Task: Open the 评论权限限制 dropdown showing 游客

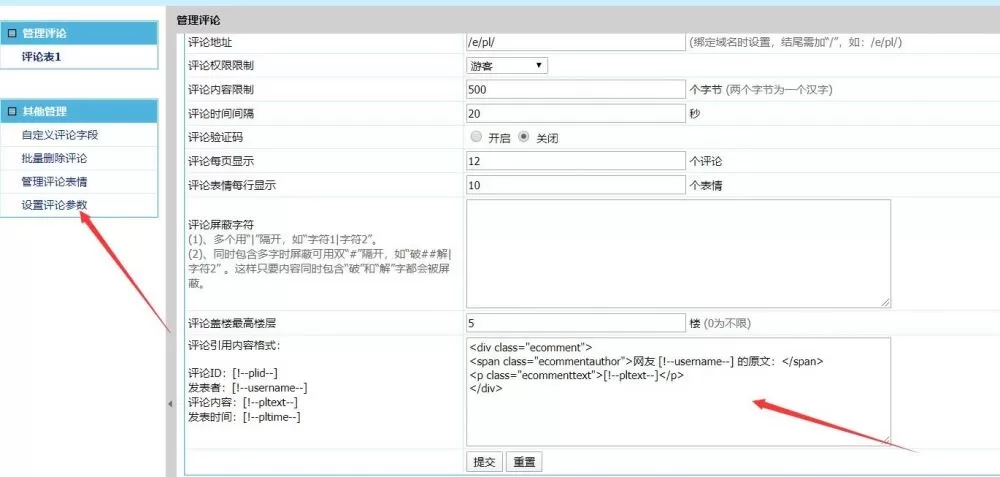Action: click(x=506, y=65)
